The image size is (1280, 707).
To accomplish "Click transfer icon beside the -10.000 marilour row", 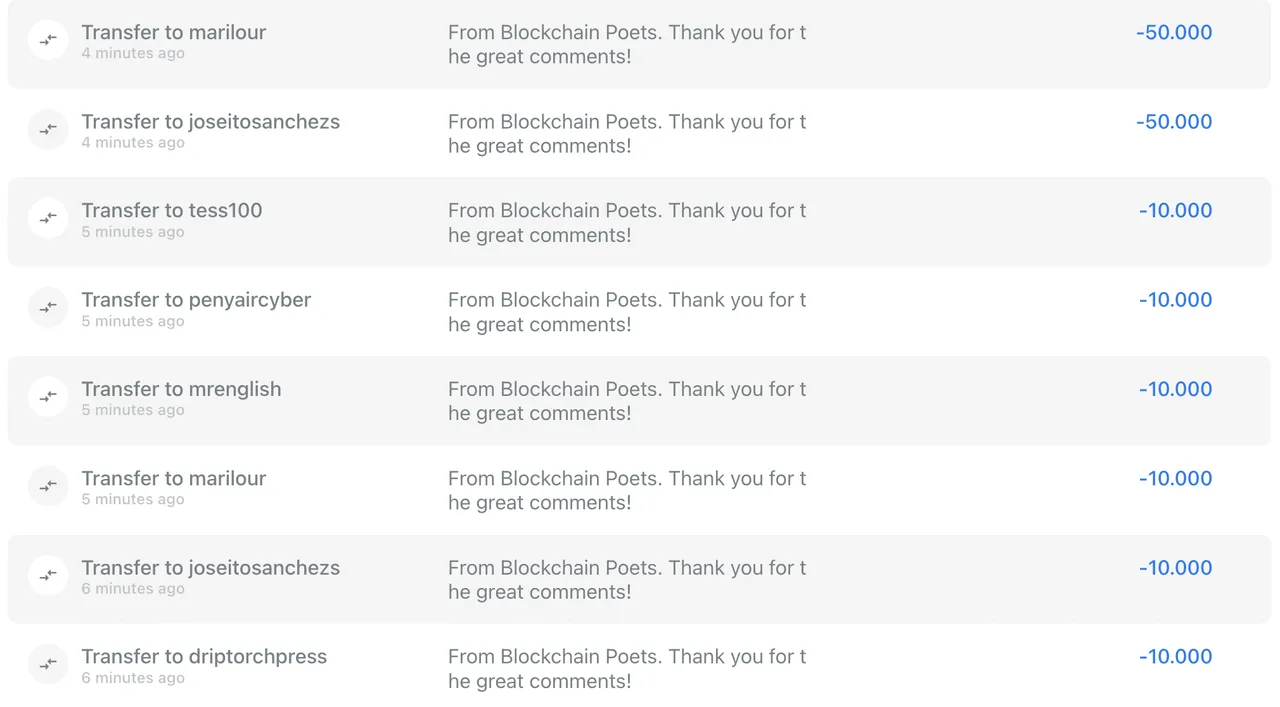I will point(48,486).
